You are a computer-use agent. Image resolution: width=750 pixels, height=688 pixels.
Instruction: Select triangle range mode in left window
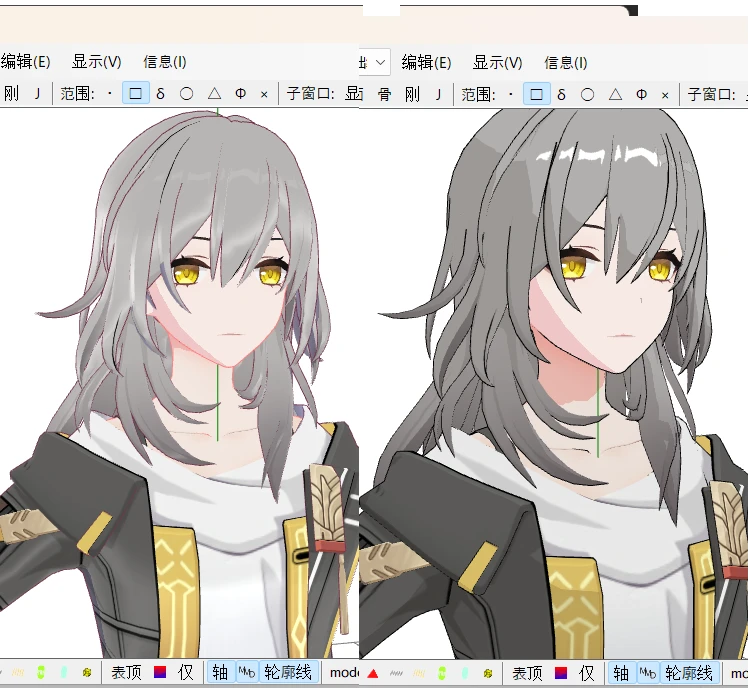click(214, 93)
